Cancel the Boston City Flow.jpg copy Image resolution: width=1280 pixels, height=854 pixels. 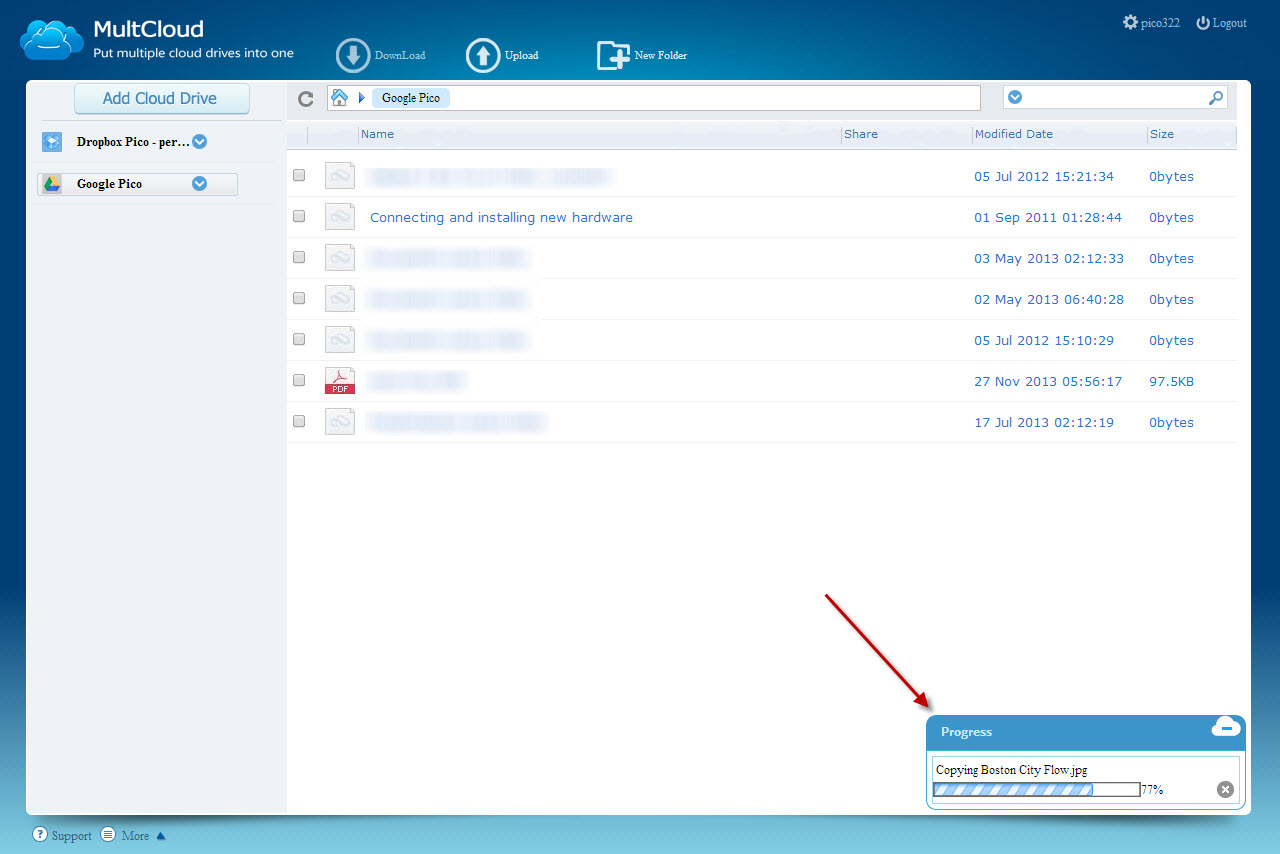click(x=1225, y=790)
